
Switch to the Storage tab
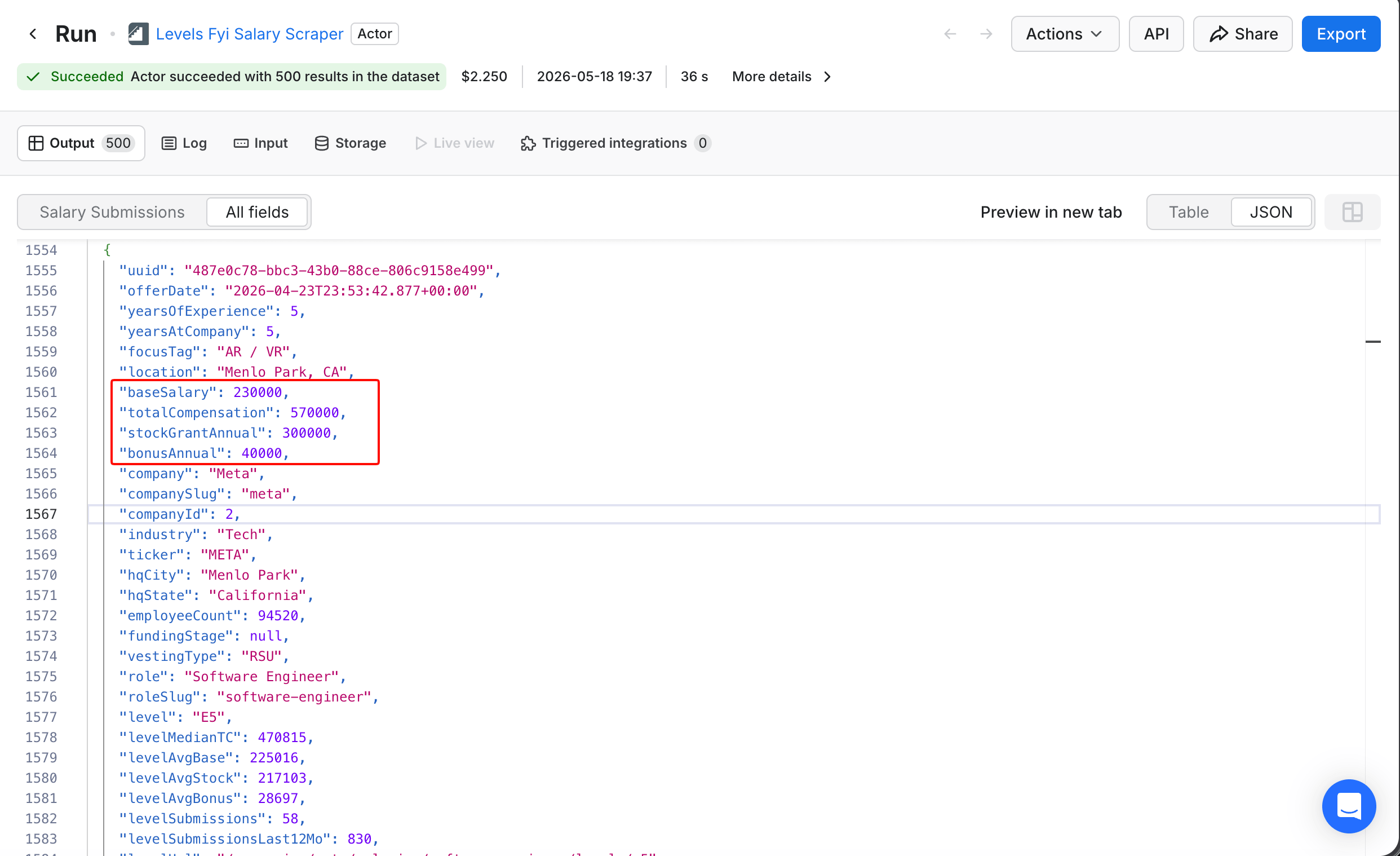(350, 143)
